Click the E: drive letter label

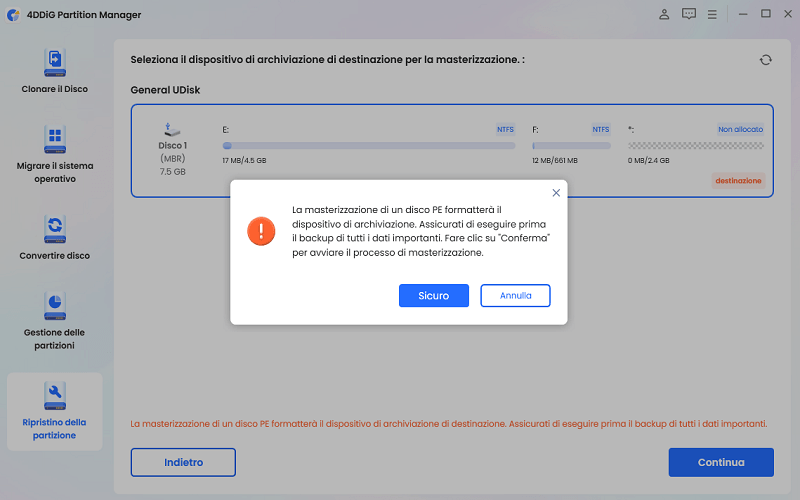pyautogui.click(x=226, y=130)
